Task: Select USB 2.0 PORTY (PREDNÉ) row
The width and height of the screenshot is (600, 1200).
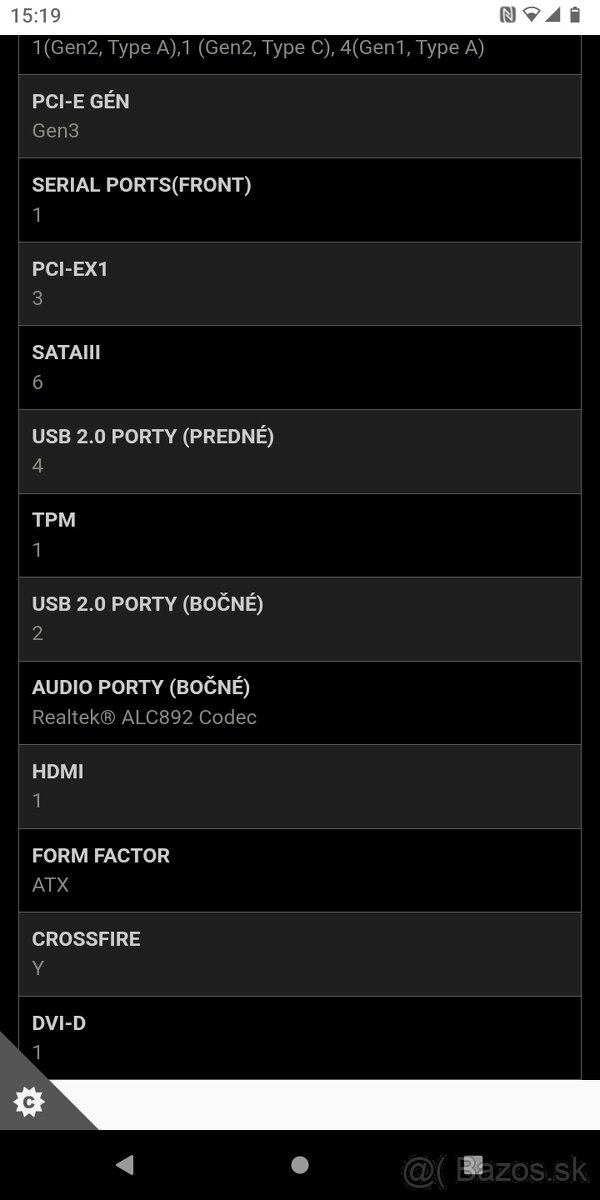Action: coord(300,451)
